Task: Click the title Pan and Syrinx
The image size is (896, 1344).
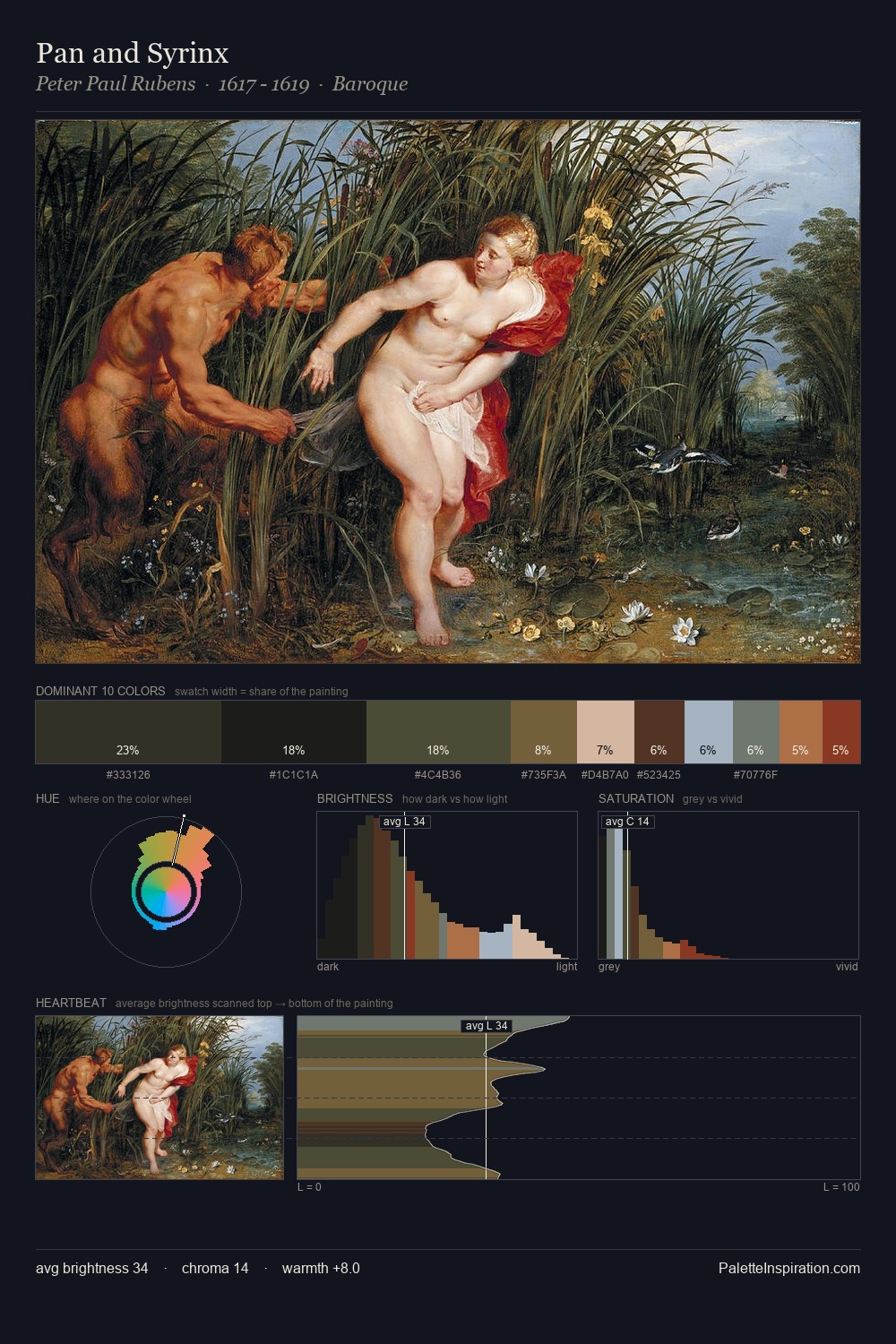Action: pos(133,53)
